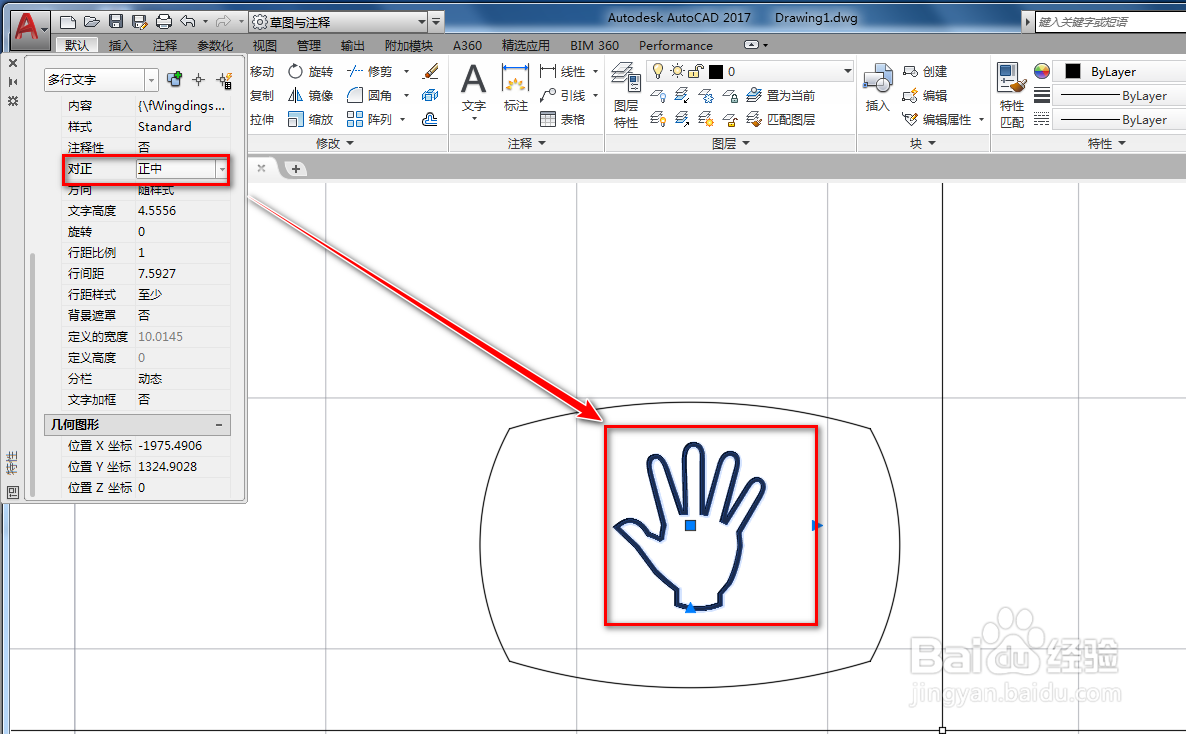The image size is (1186, 734).
Task: Open the Performance ribbon tab
Action: [675, 45]
